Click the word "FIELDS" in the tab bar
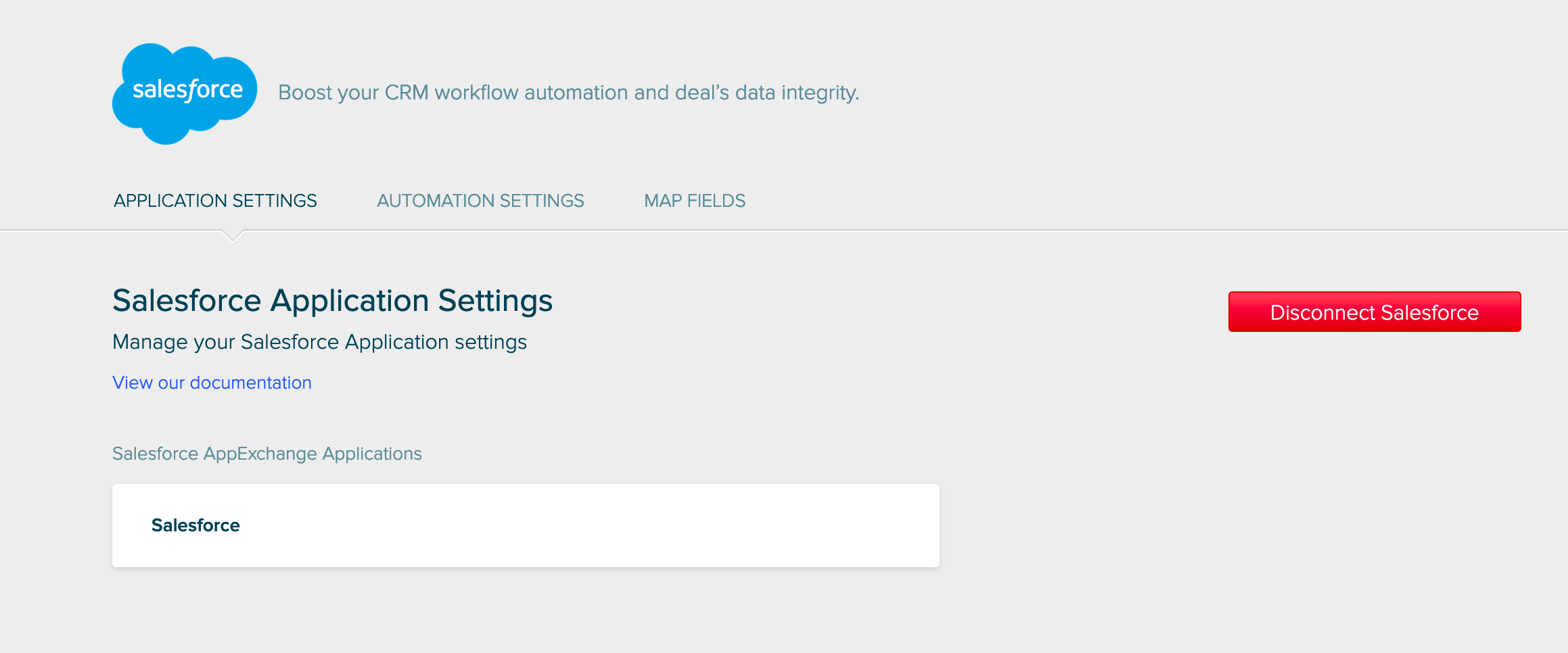This screenshot has height=653, width=1568. click(x=716, y=201)
